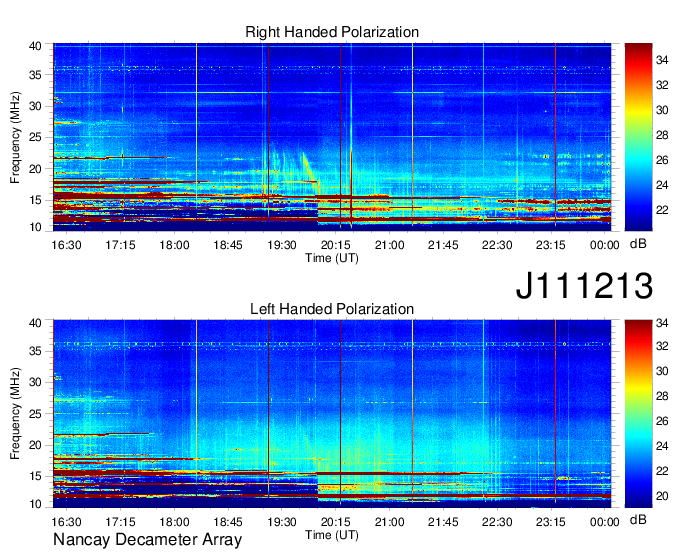Click the 20 dB value on Left Handed color bar
The image size is (680, 552).
662,496
